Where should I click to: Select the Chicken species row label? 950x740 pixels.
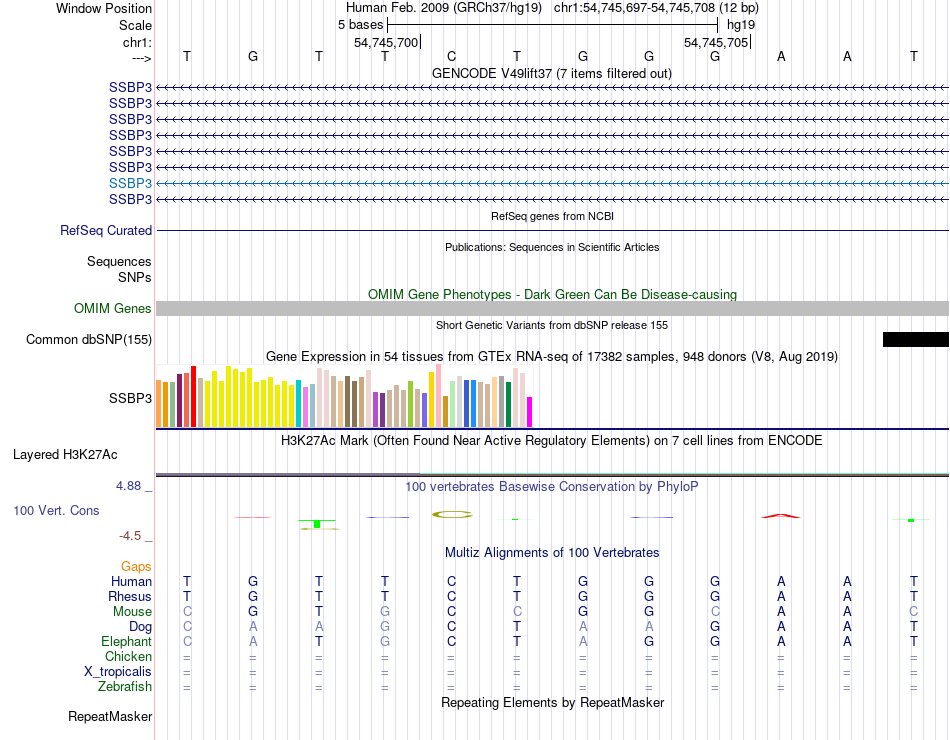click(128, 656)
